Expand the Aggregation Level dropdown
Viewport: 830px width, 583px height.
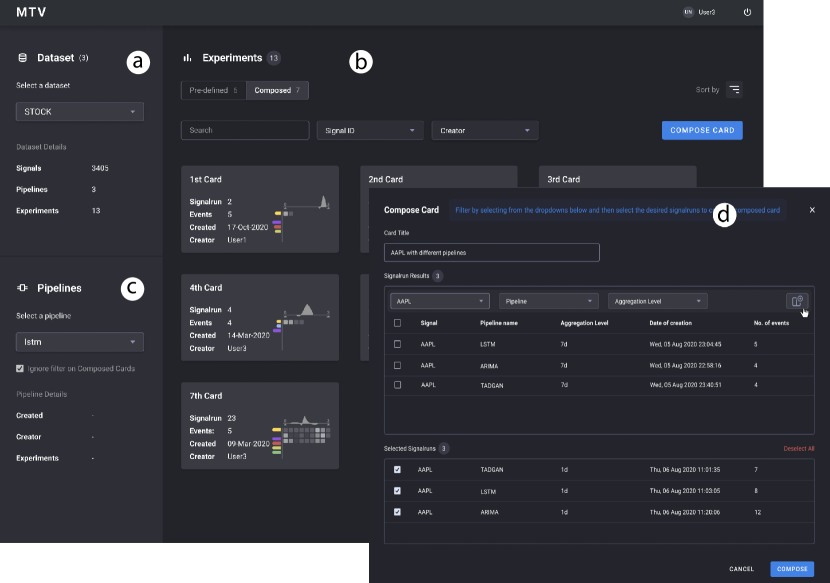click(x=658, y=301)
